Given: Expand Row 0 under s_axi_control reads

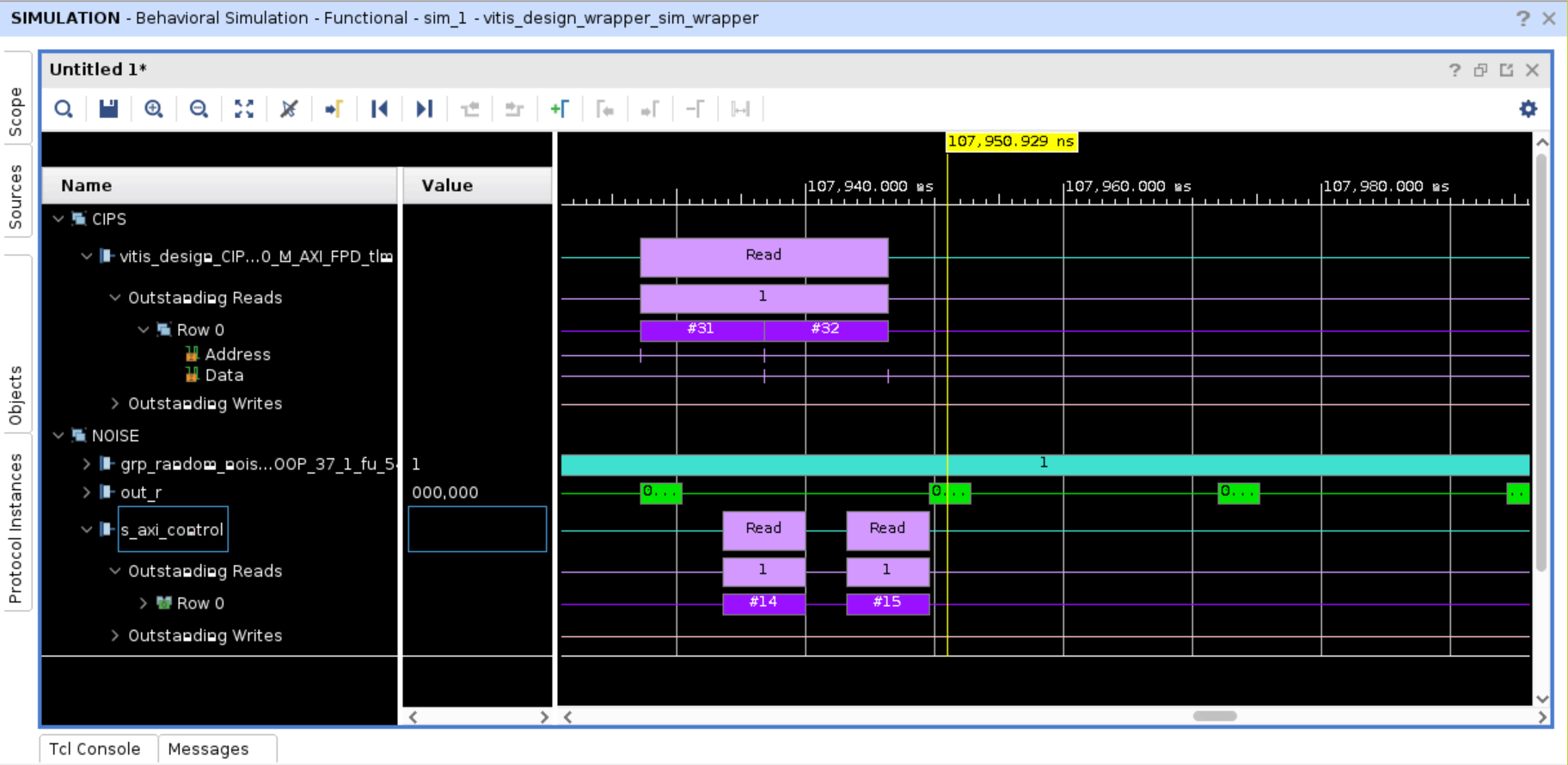Looking at the screenshot, I should (144, 603).
